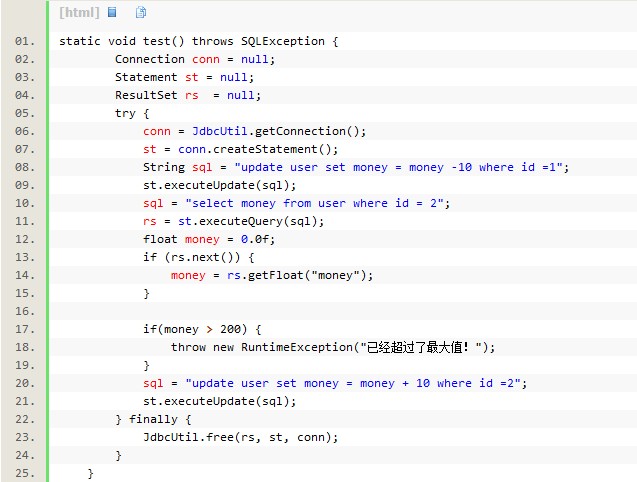Click the 'st.executeUpdate(sql);' on line 09
The height and width of the screenshot is (482, 637).
219,185
